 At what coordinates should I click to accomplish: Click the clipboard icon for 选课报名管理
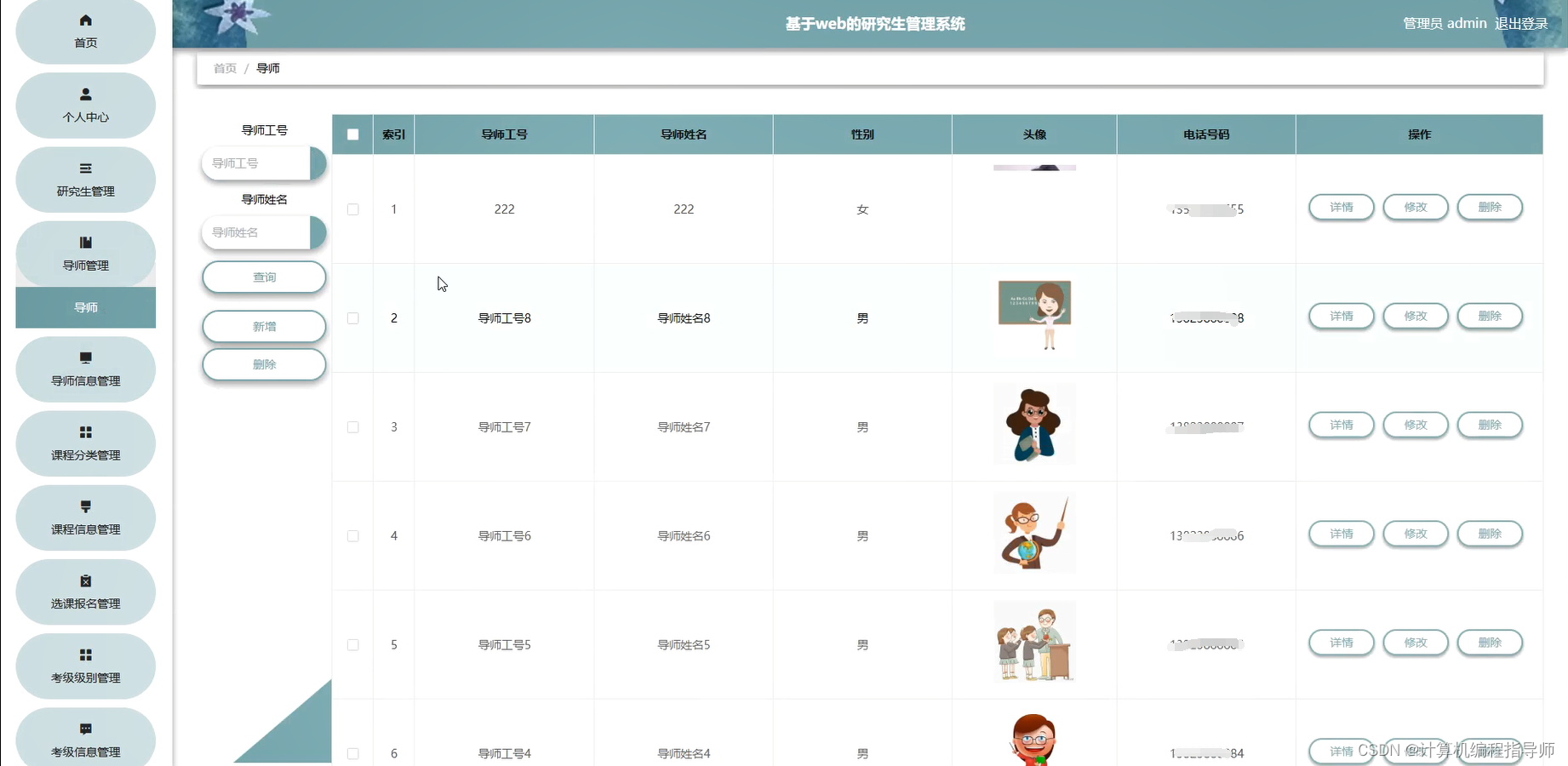point(85,580)
